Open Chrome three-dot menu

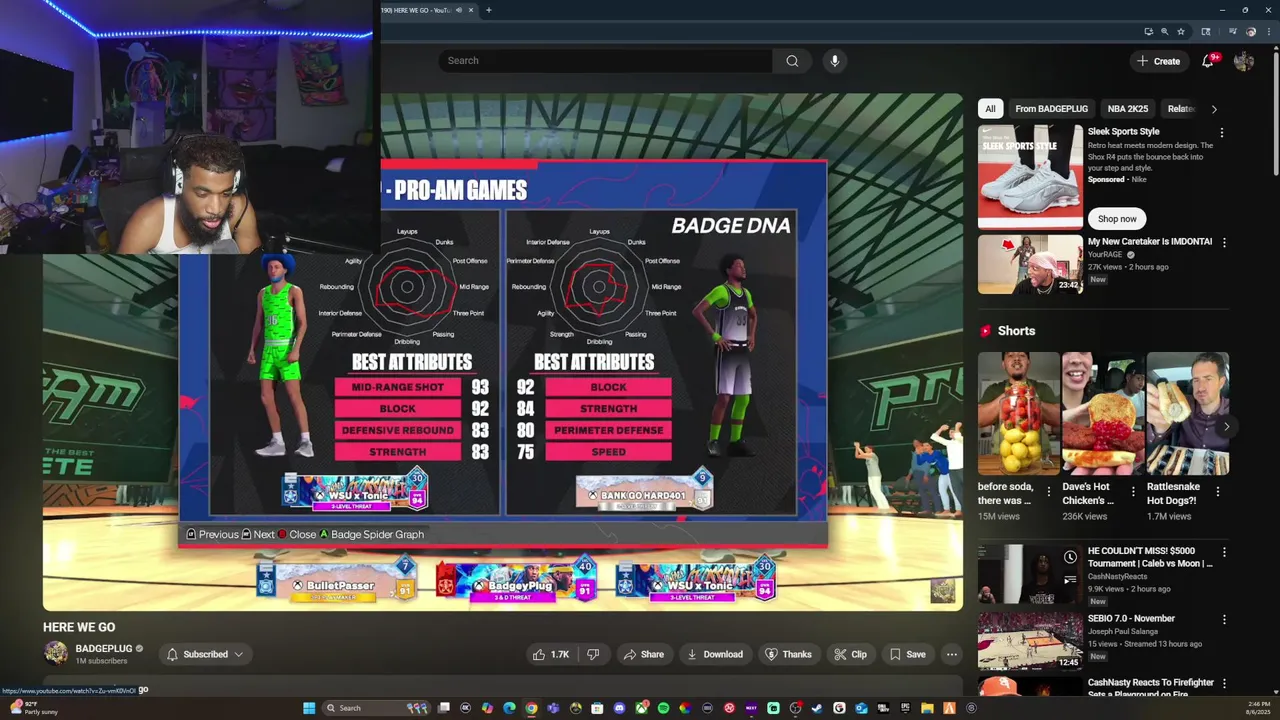1269,32
